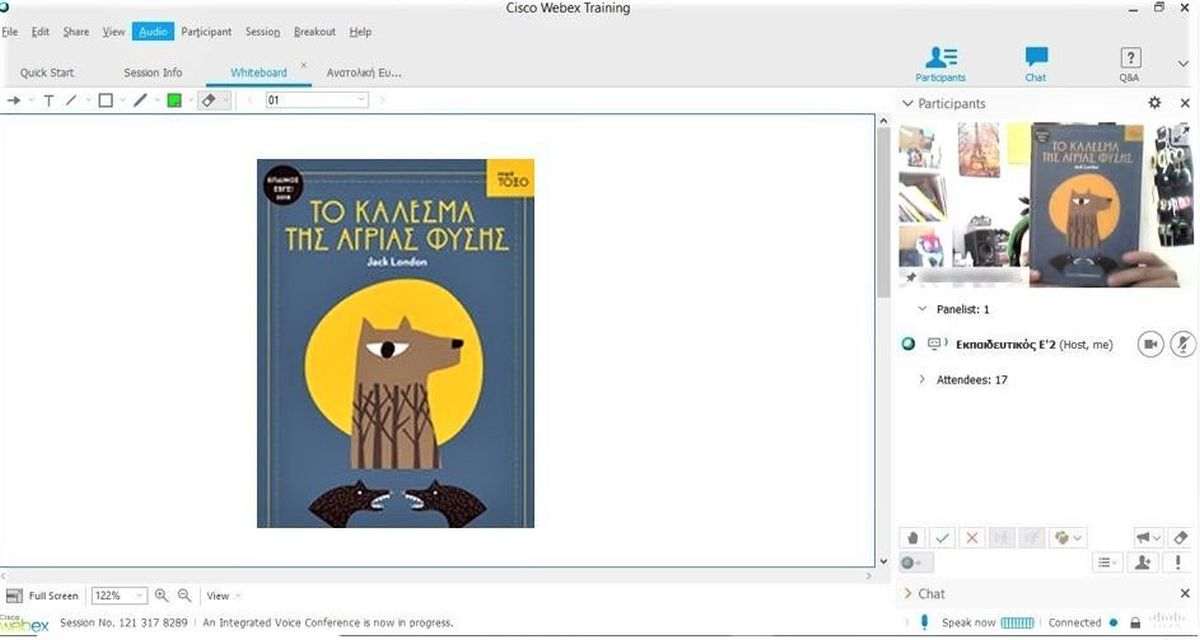Viewport: 1200px width, 640px height.
Task: Click the Yes checkmark feedback button
Action: 942,538
